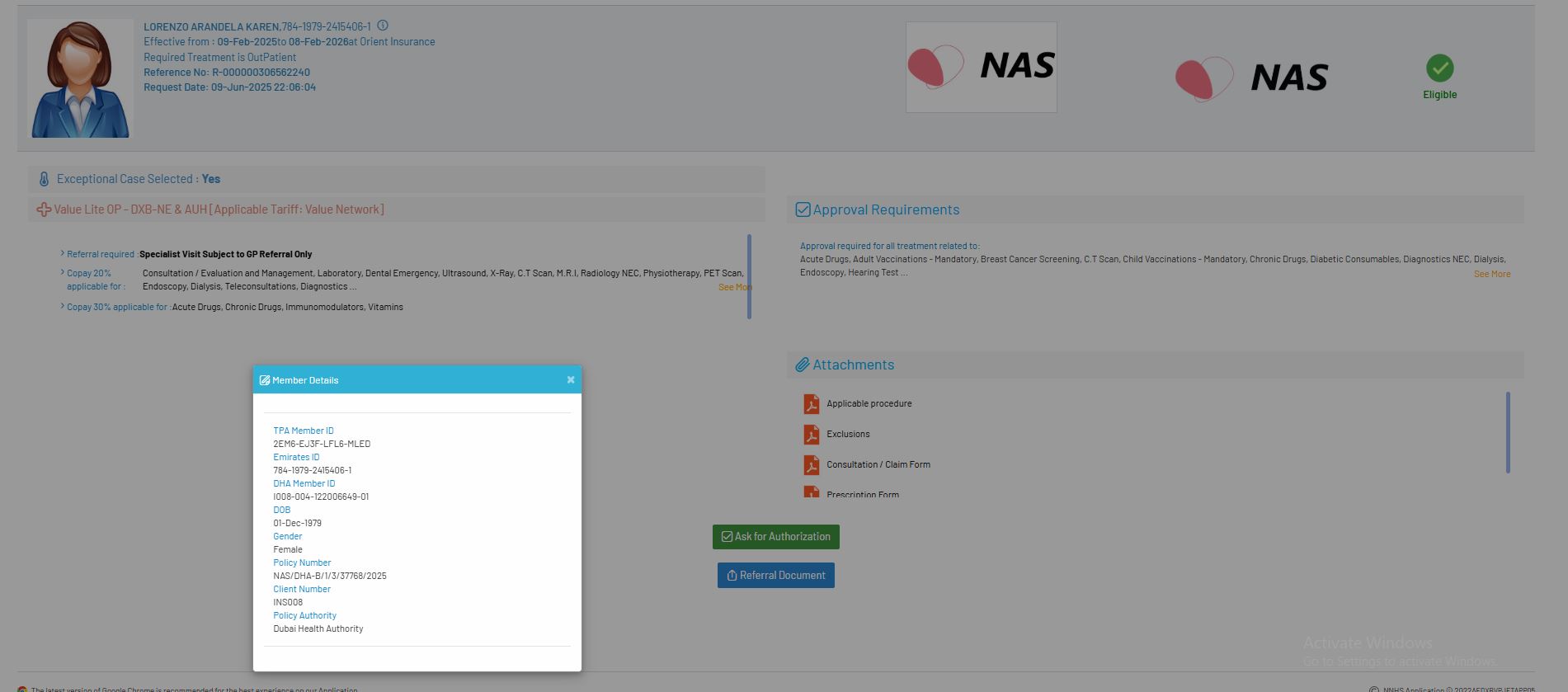Click the benefits panel scrollbar

[x=749, y=276]
